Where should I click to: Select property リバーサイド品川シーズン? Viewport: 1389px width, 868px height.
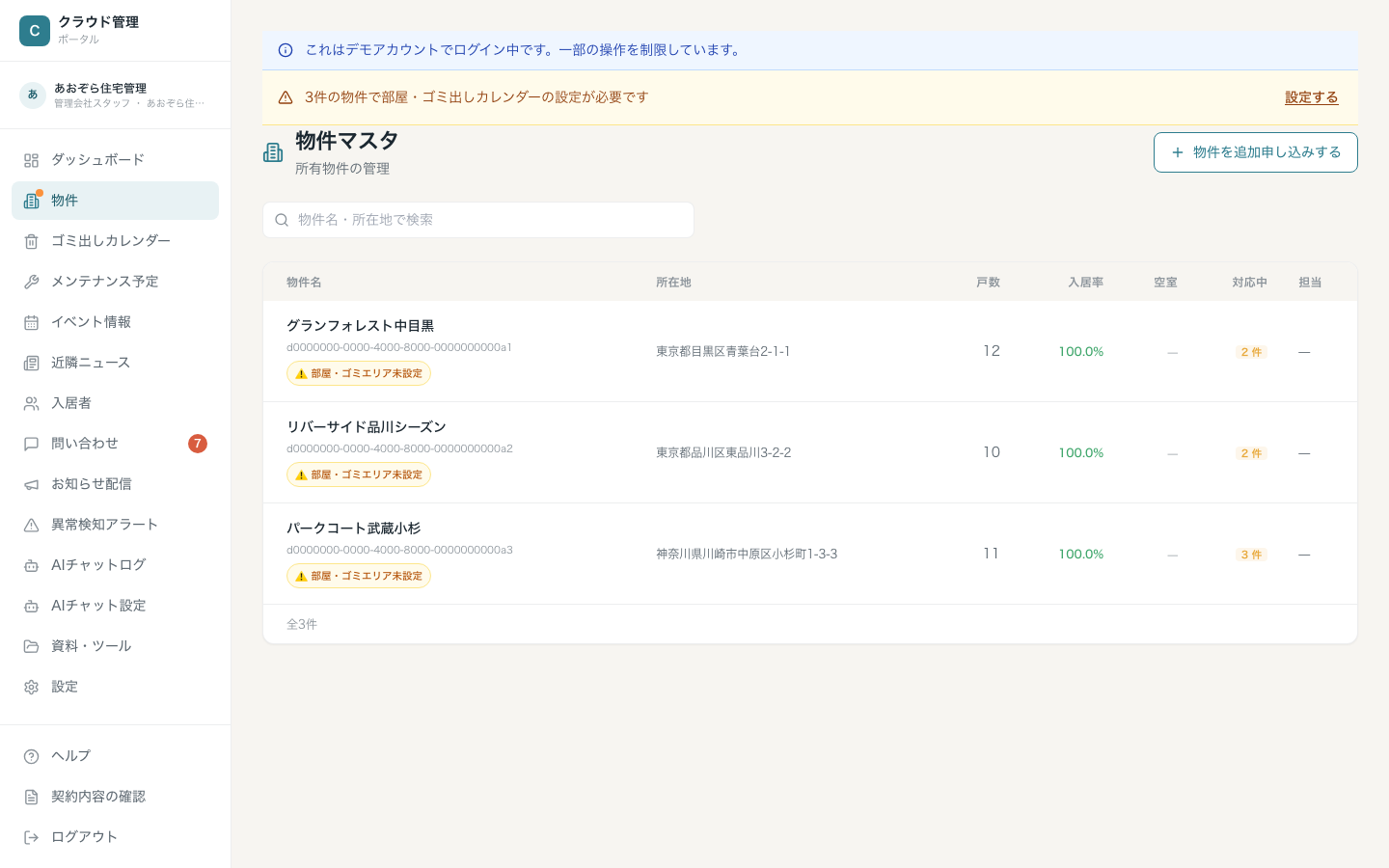click(x=367, y=427)
